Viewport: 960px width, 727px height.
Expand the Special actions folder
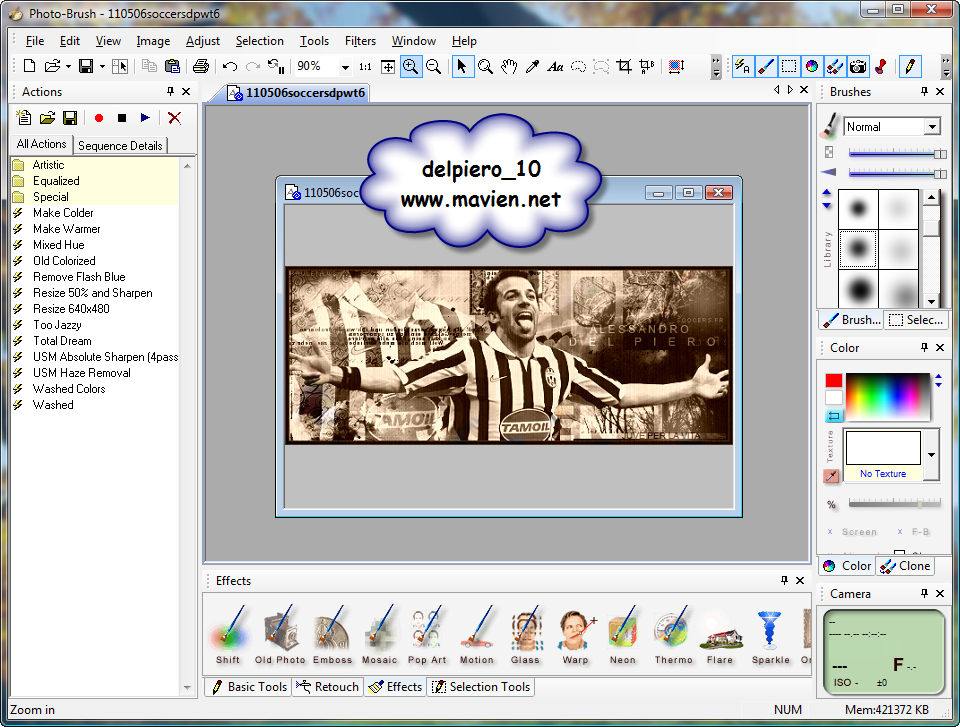click(x=51, y=197)
